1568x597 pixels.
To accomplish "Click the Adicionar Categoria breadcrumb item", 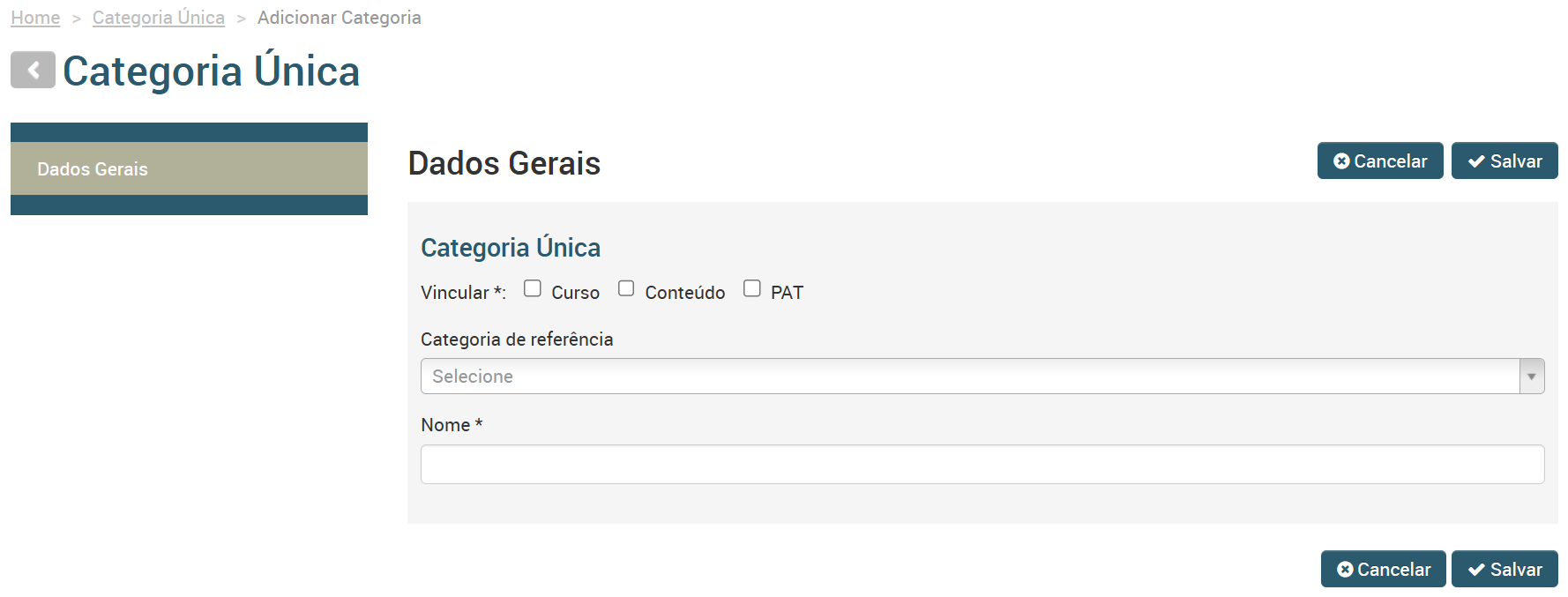I will tap(340, 18).
